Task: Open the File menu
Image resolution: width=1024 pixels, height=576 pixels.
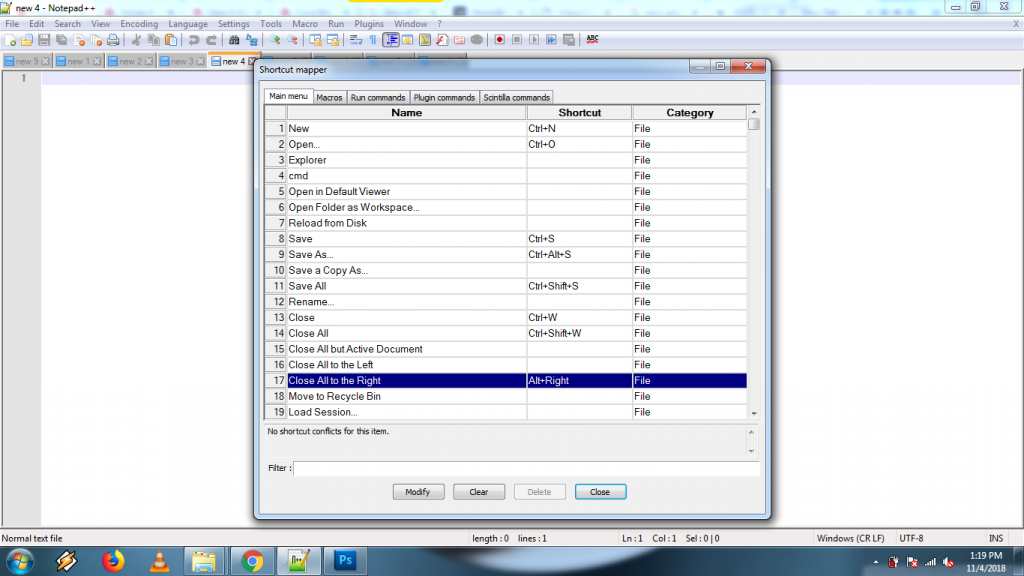Action: (12, 24)
